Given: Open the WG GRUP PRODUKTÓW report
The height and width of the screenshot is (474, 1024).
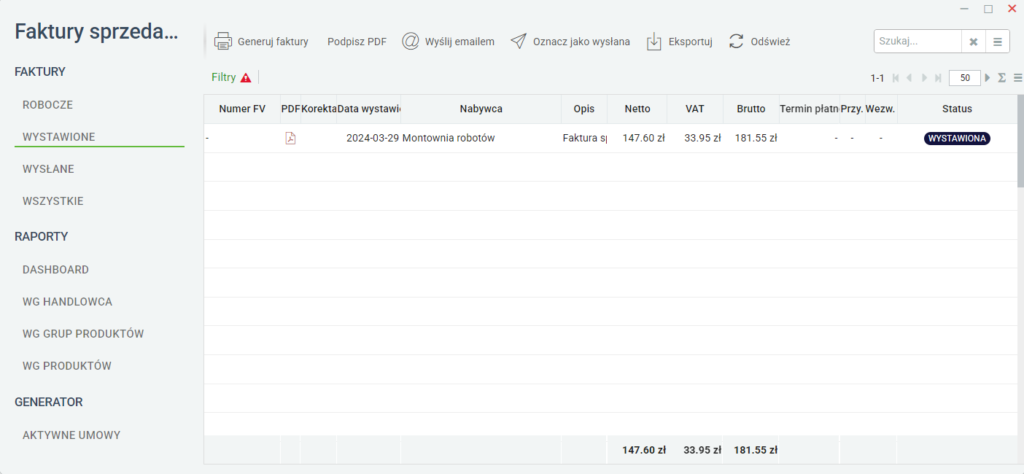Looking at the screenshot, I should click(83, 334).
